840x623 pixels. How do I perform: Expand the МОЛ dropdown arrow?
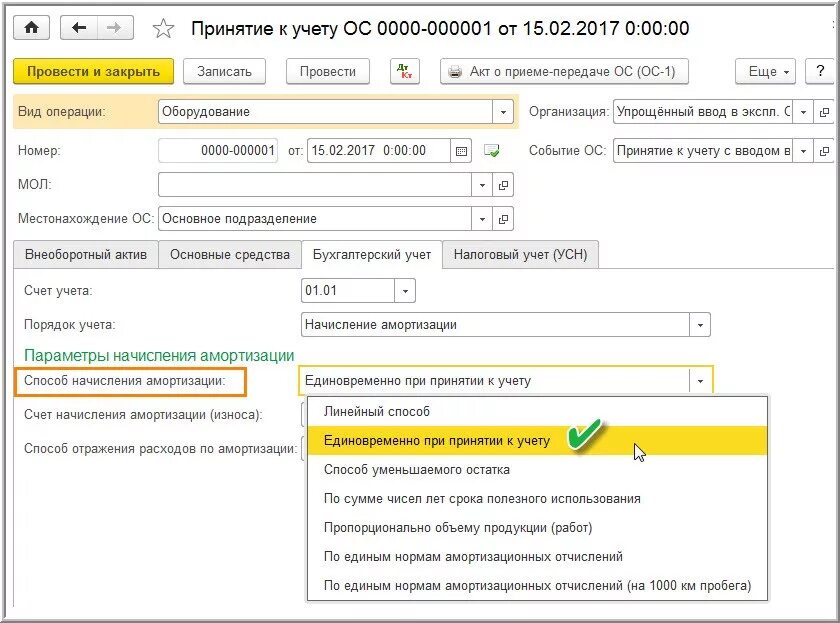(x=482, y=185)
